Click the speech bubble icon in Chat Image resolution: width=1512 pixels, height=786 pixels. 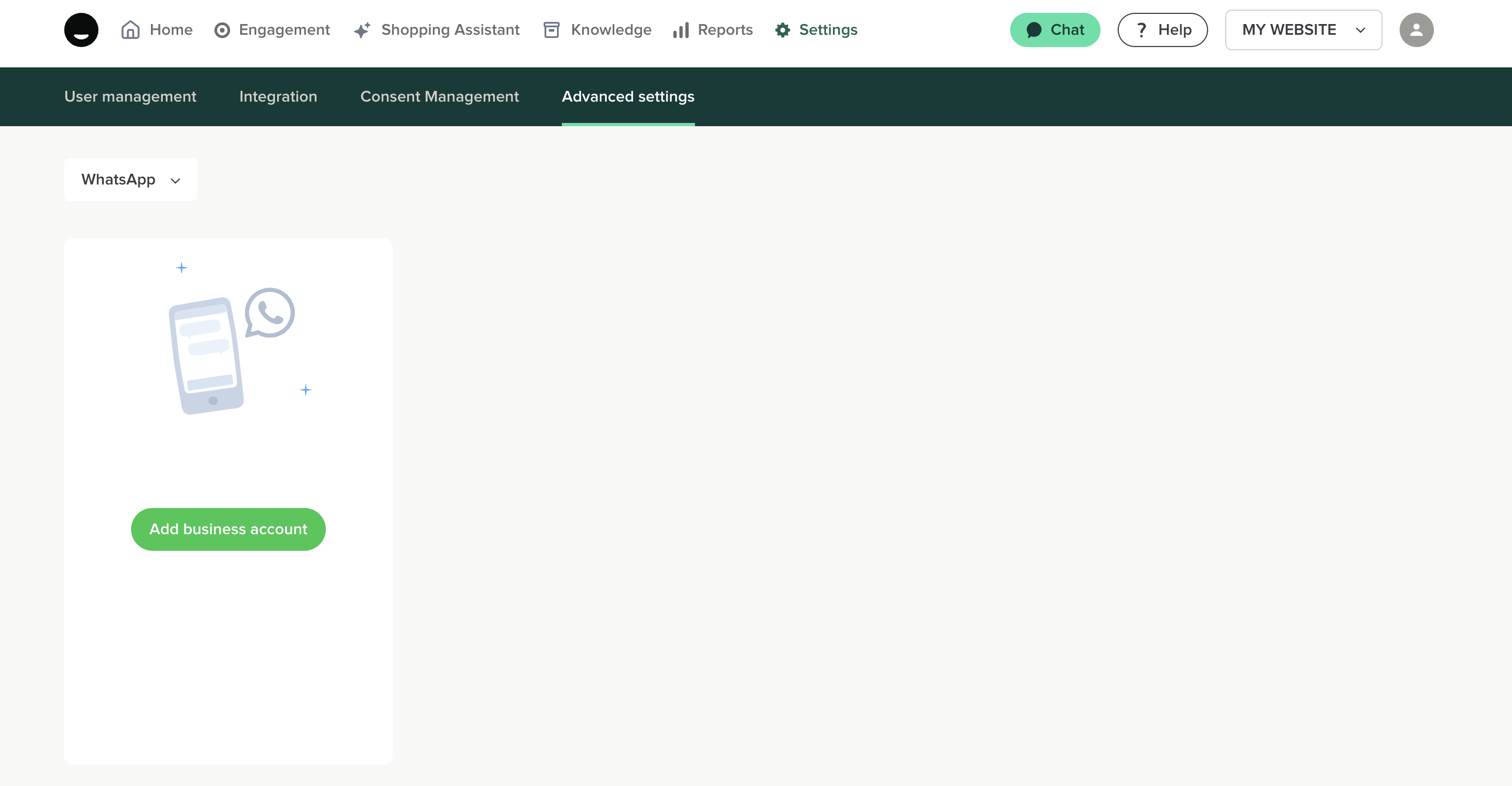pos(1034,30)
